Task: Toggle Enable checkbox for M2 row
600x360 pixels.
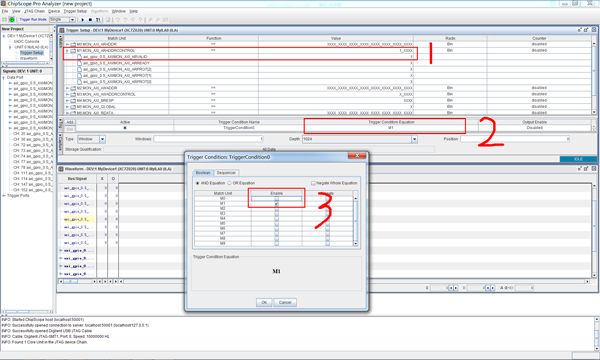Action: tap(277, 209)
